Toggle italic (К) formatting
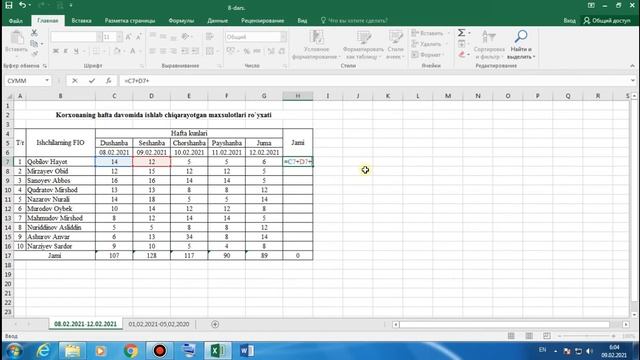 pos(65,51)
